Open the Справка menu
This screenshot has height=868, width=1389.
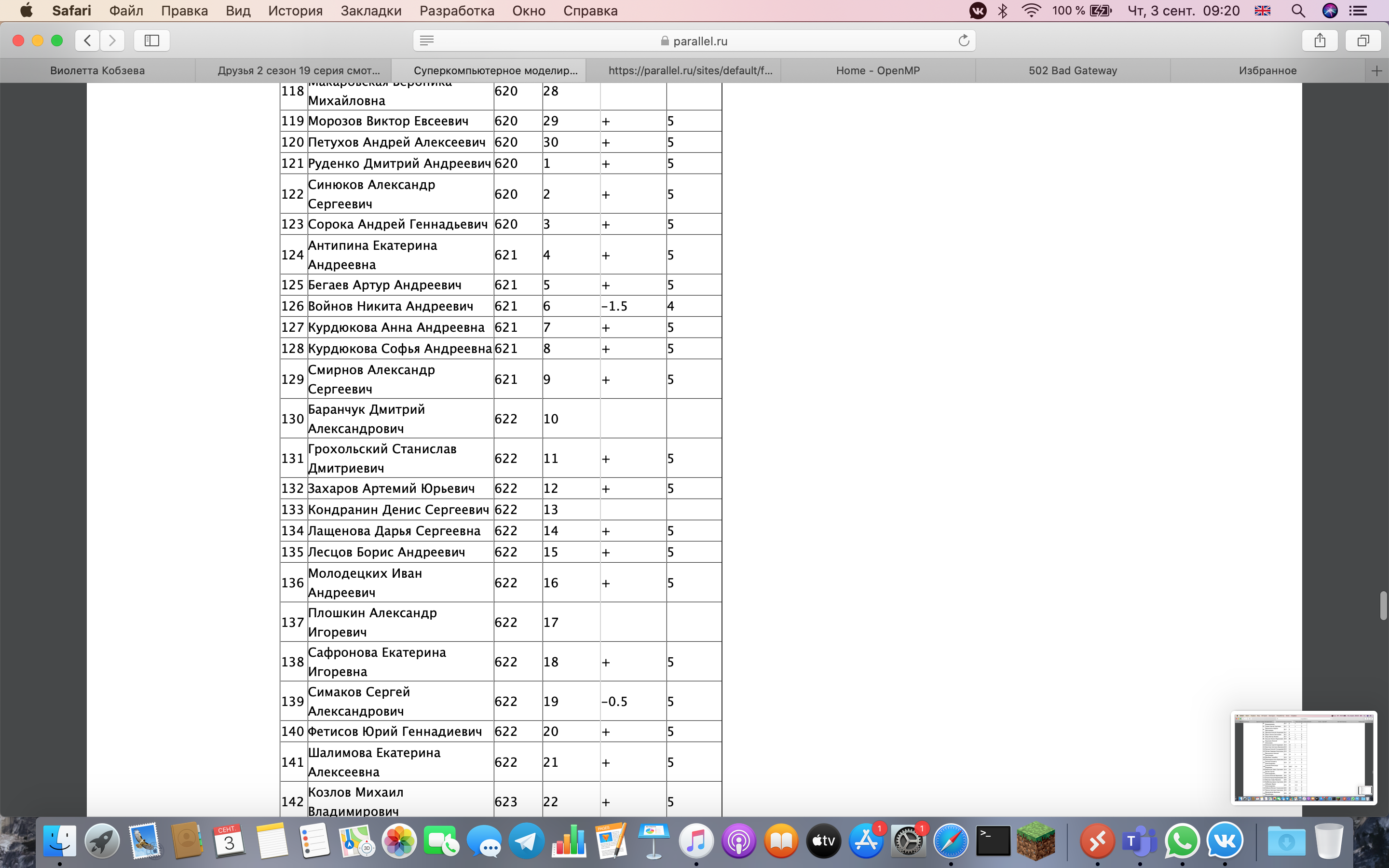[590, 10]
